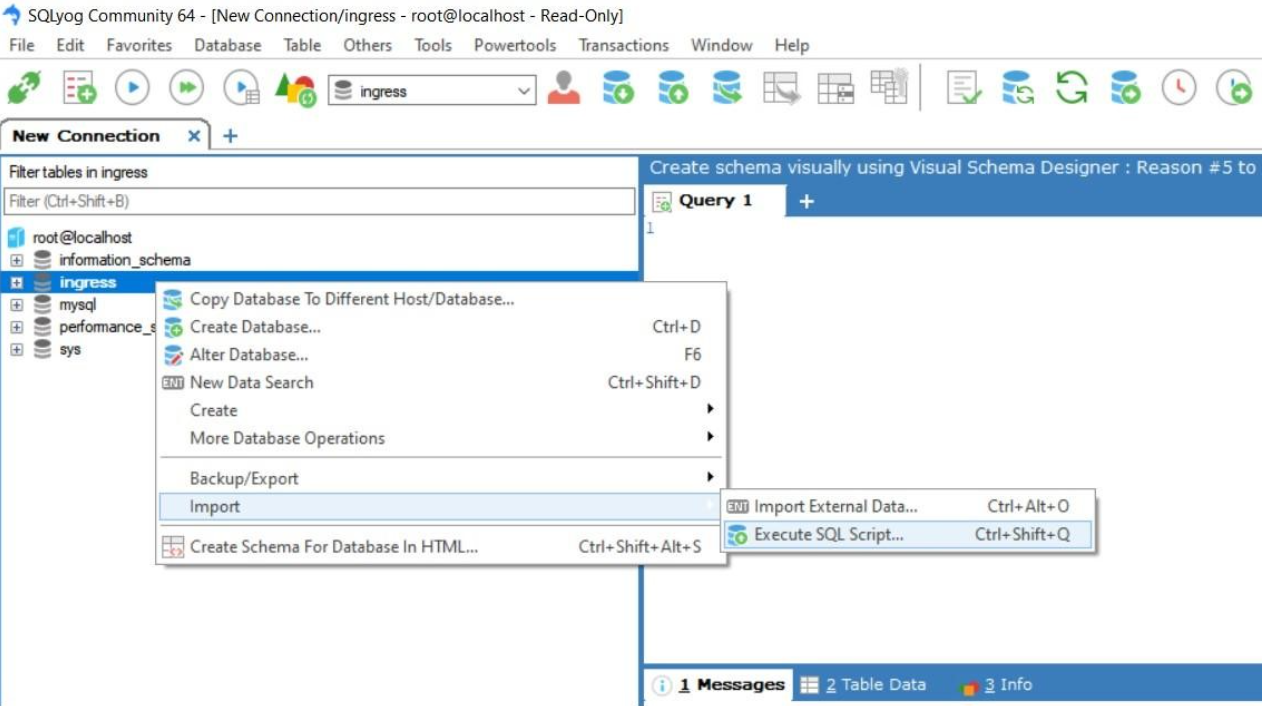
Task: Expand the sys database node
Action: 16,350
